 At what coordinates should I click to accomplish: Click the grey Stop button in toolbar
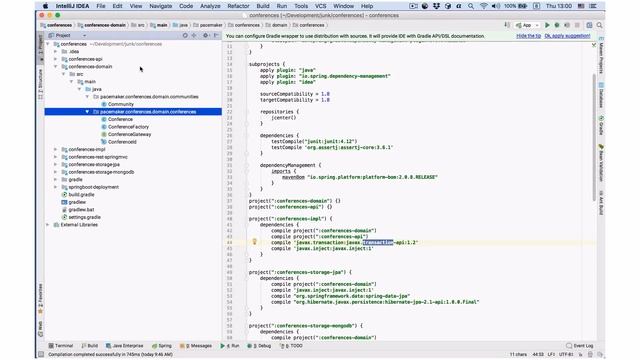[577, 25]
